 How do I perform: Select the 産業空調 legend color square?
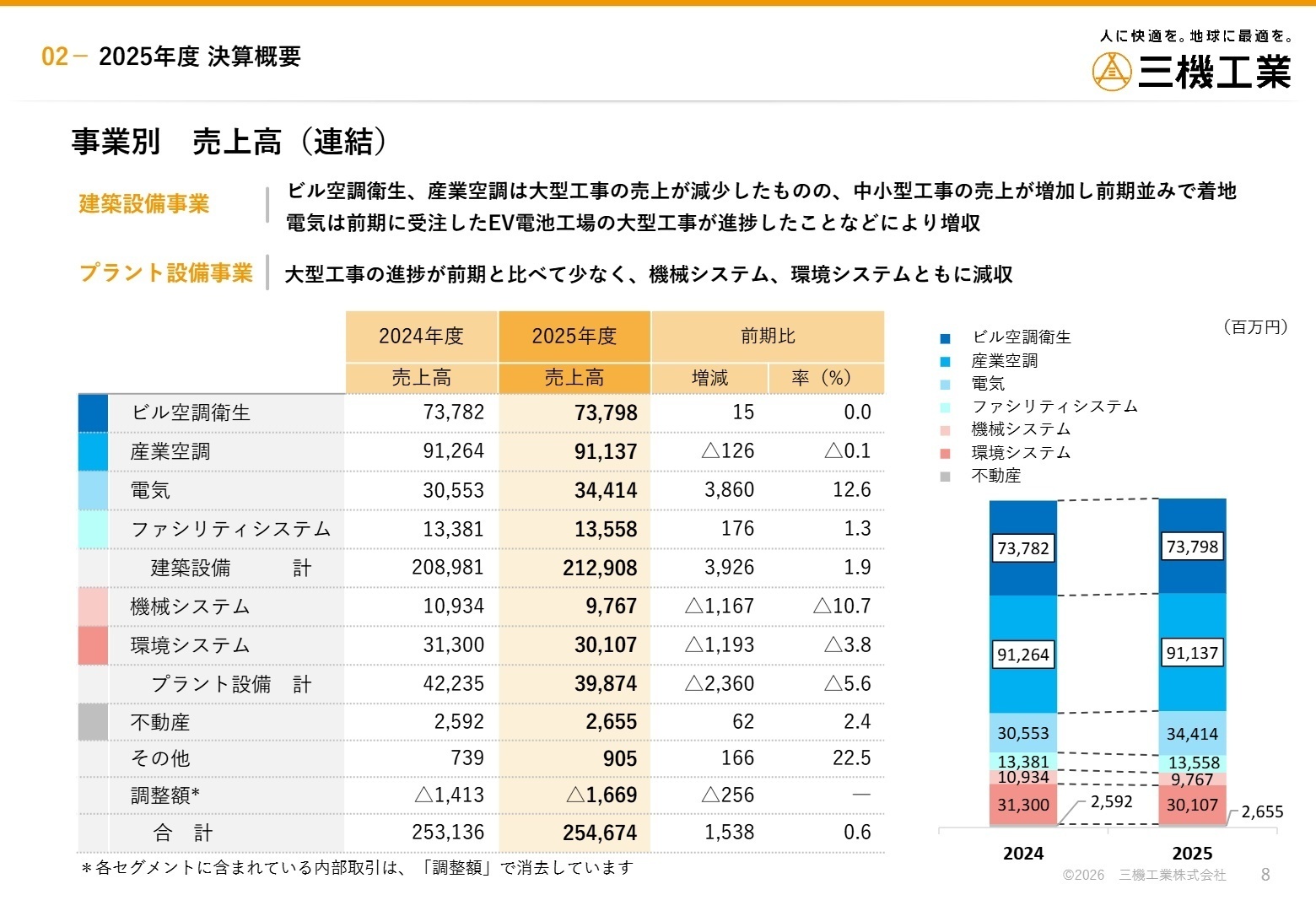(x=945, y=362)
